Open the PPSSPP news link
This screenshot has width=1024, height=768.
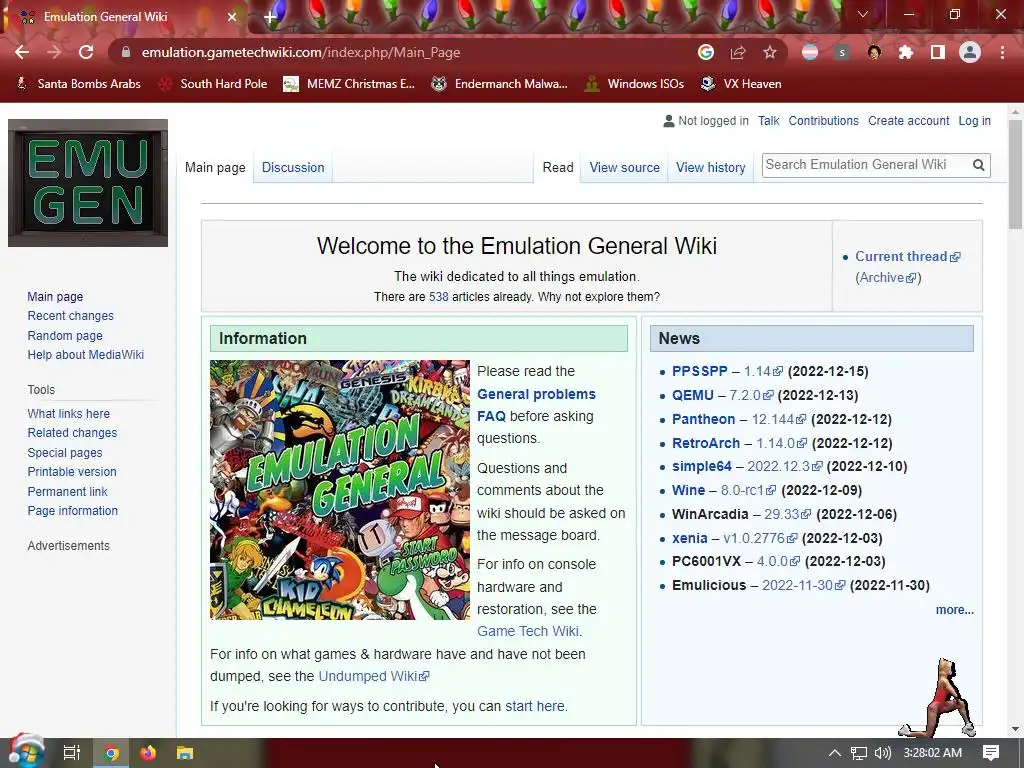[699, 371]
